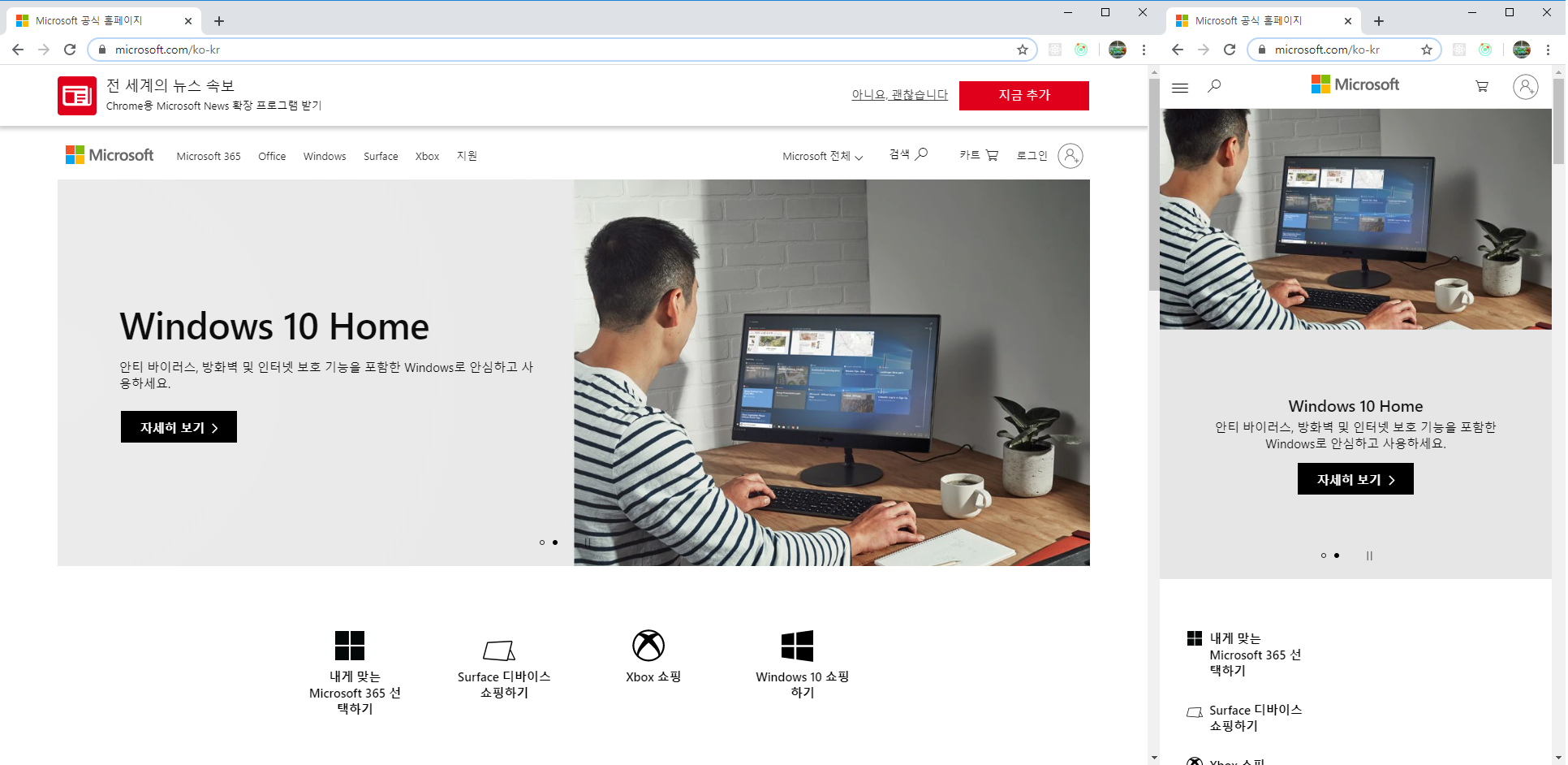
Task: Click 자세히 보기 button in right window
Action: (x=1355, y=479)
